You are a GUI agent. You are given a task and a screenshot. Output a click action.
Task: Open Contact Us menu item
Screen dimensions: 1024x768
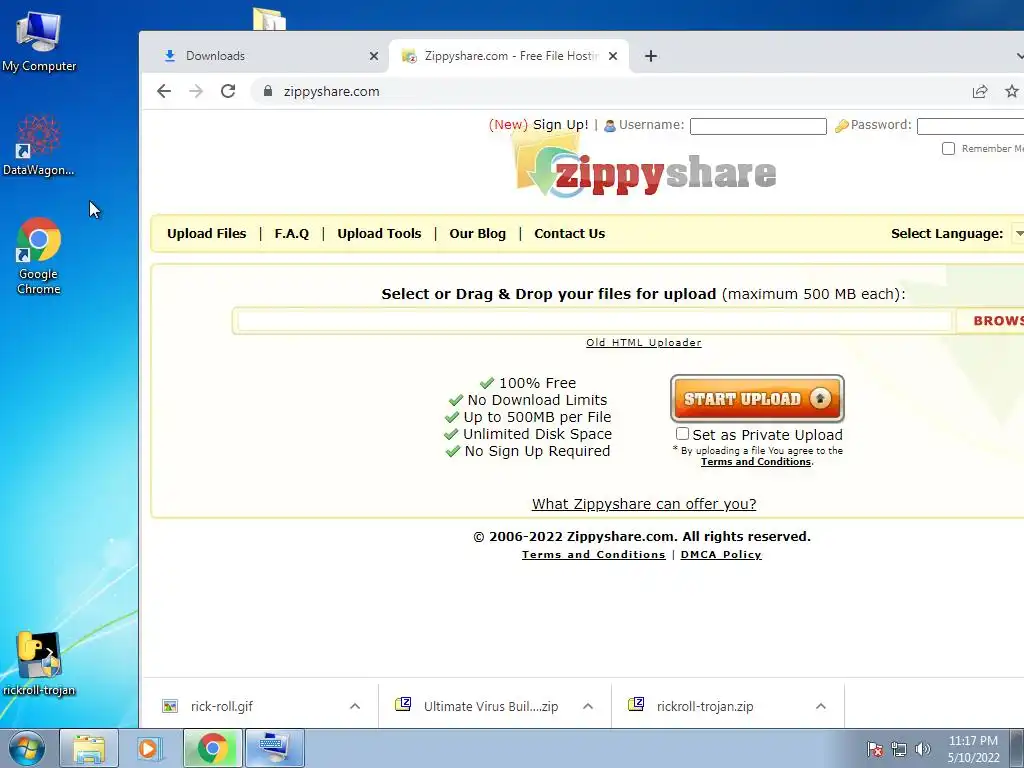pyautogui.click(x=569, y=233)
